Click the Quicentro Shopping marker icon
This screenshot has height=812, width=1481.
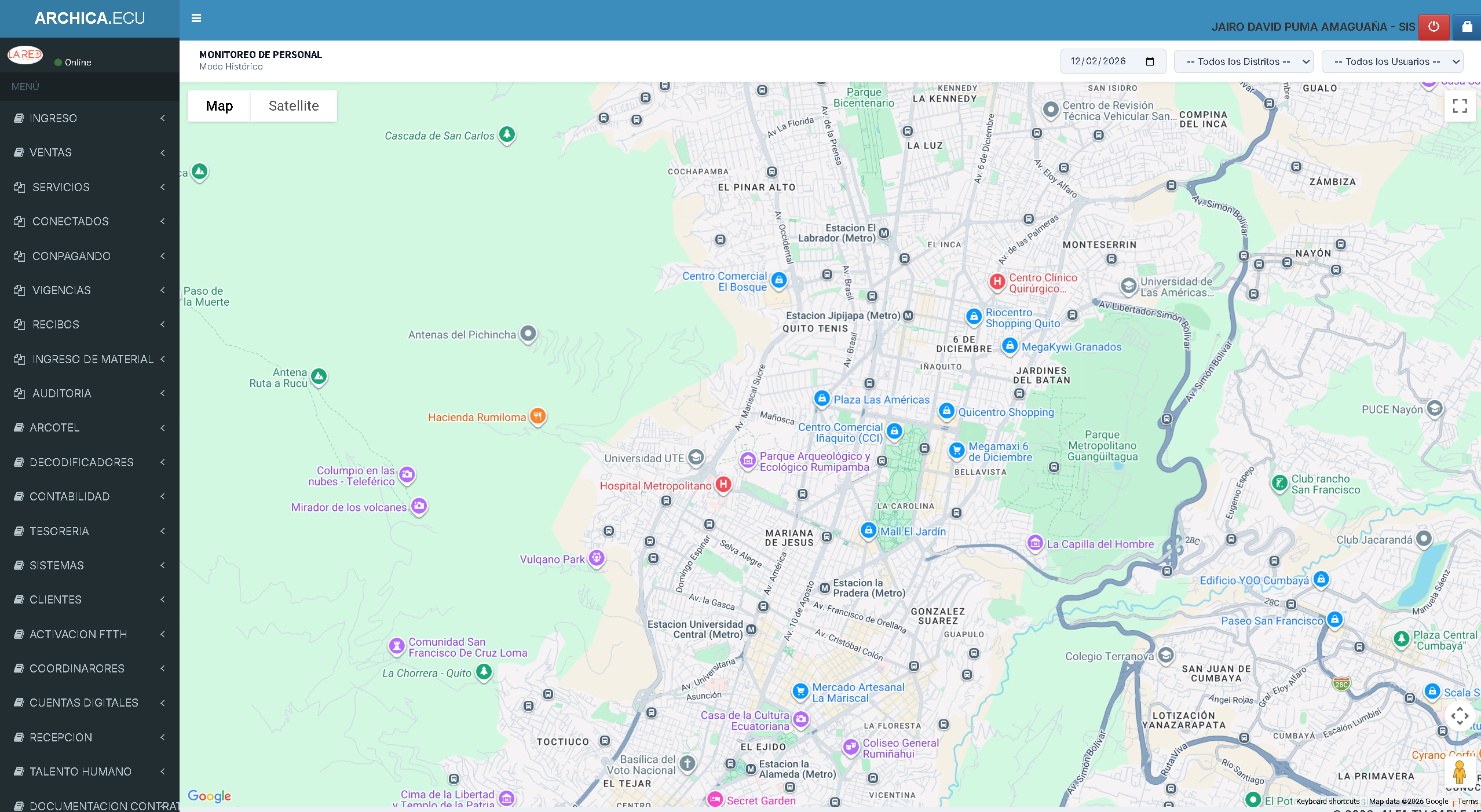946,411
